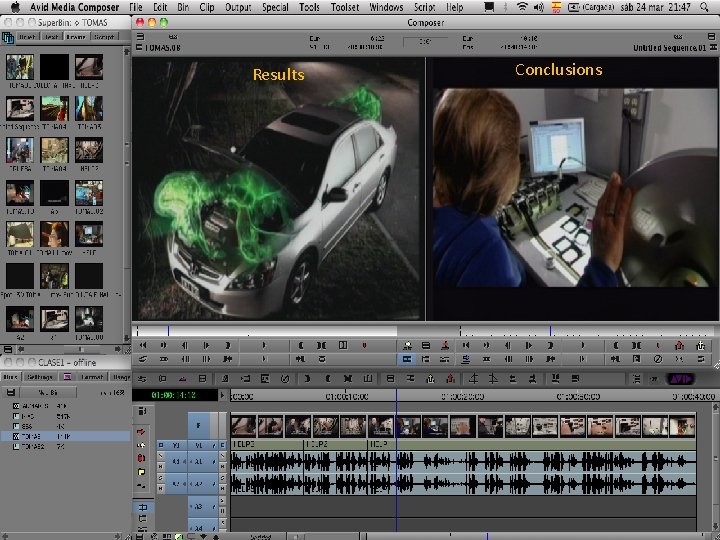Toggle the A2 audio track selector

coord(199,483)
